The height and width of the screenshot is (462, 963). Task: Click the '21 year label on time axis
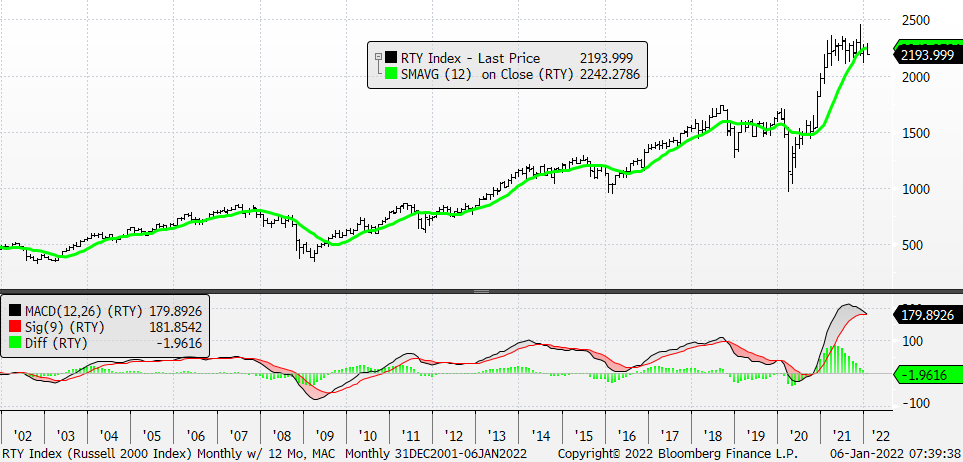843,436
